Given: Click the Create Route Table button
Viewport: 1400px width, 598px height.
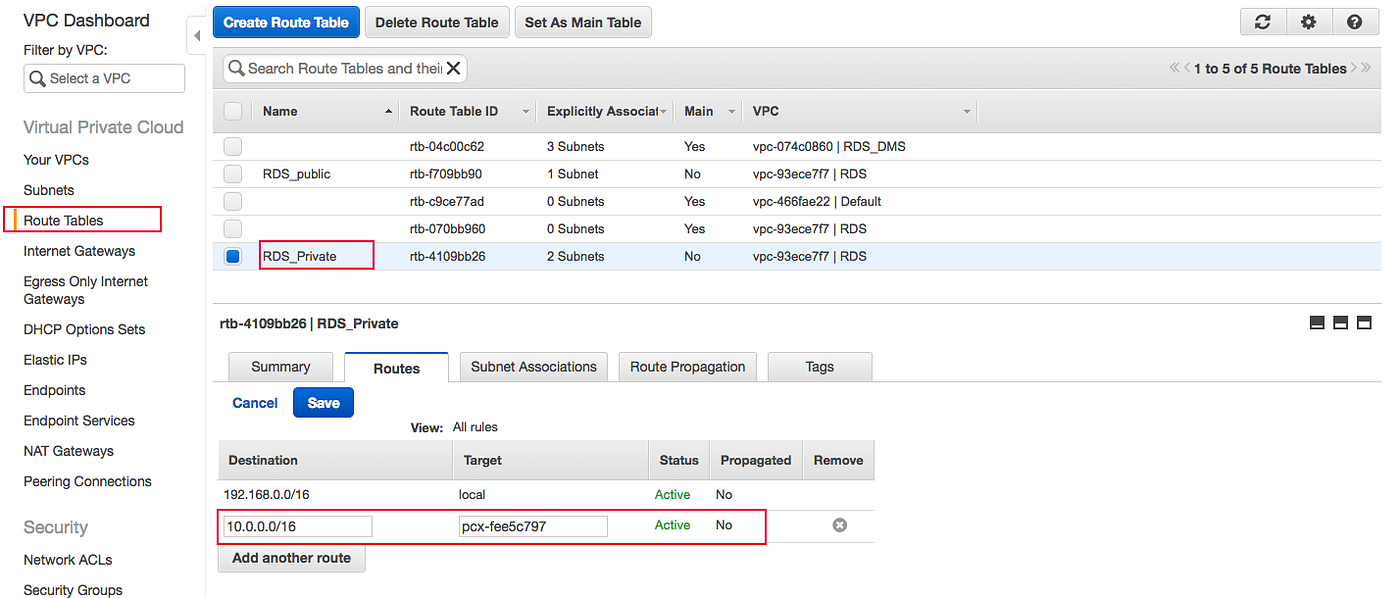Looking at the screenshot, I should (x=286, y=21).
